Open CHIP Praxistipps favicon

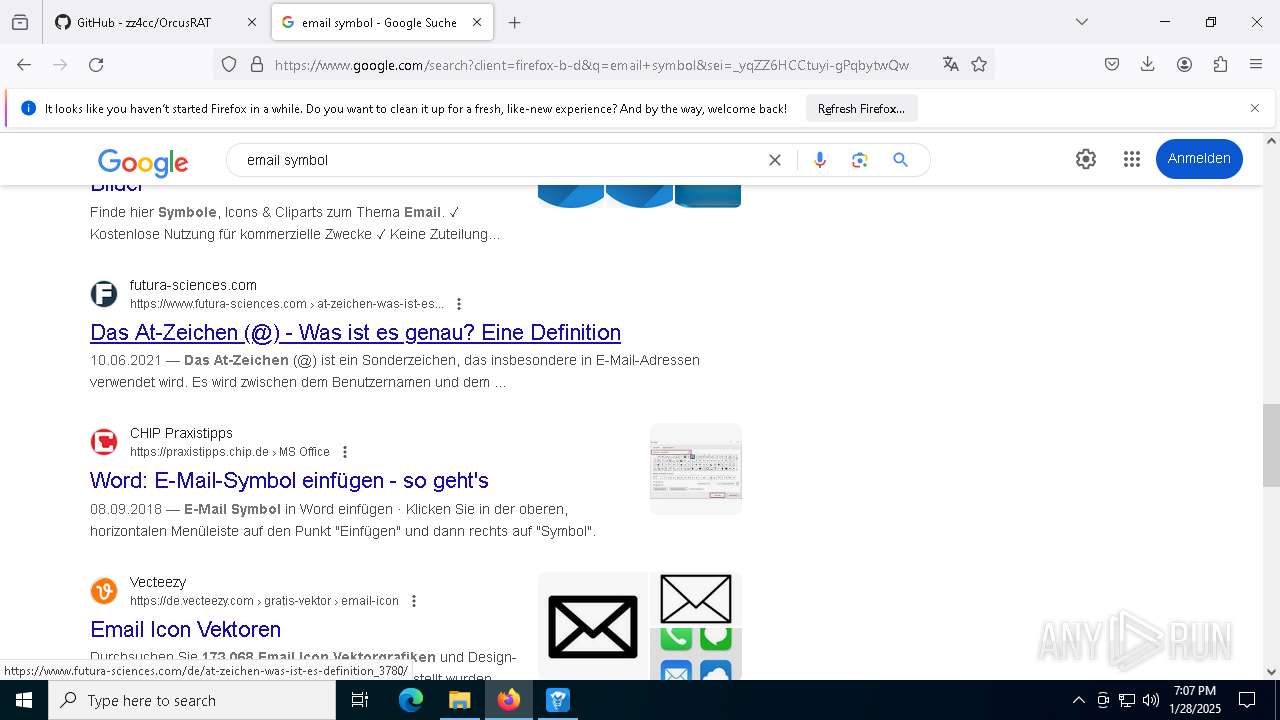pos(104,442)
